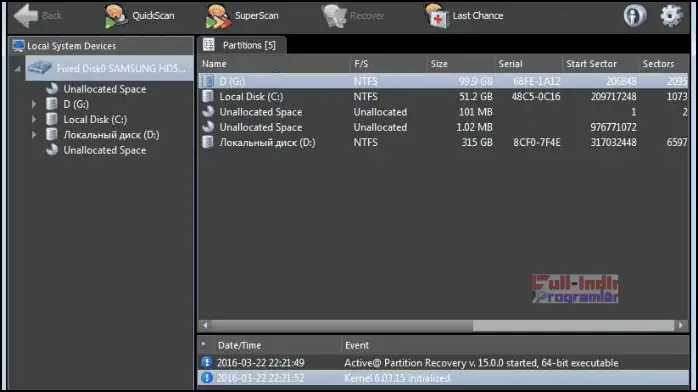Expand the D (G:) tree node
Image resolution: width=698 pixels, height=392 pixels.
[x=34, y=104]
